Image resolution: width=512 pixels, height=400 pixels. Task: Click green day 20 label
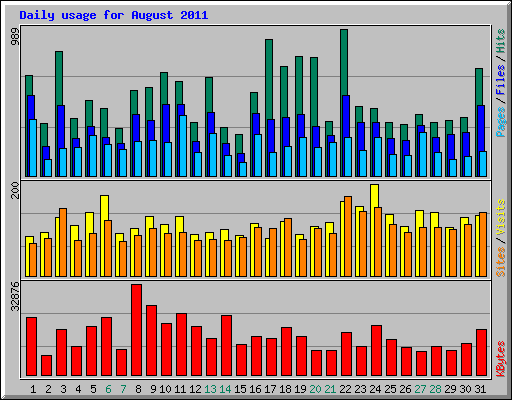315,389
